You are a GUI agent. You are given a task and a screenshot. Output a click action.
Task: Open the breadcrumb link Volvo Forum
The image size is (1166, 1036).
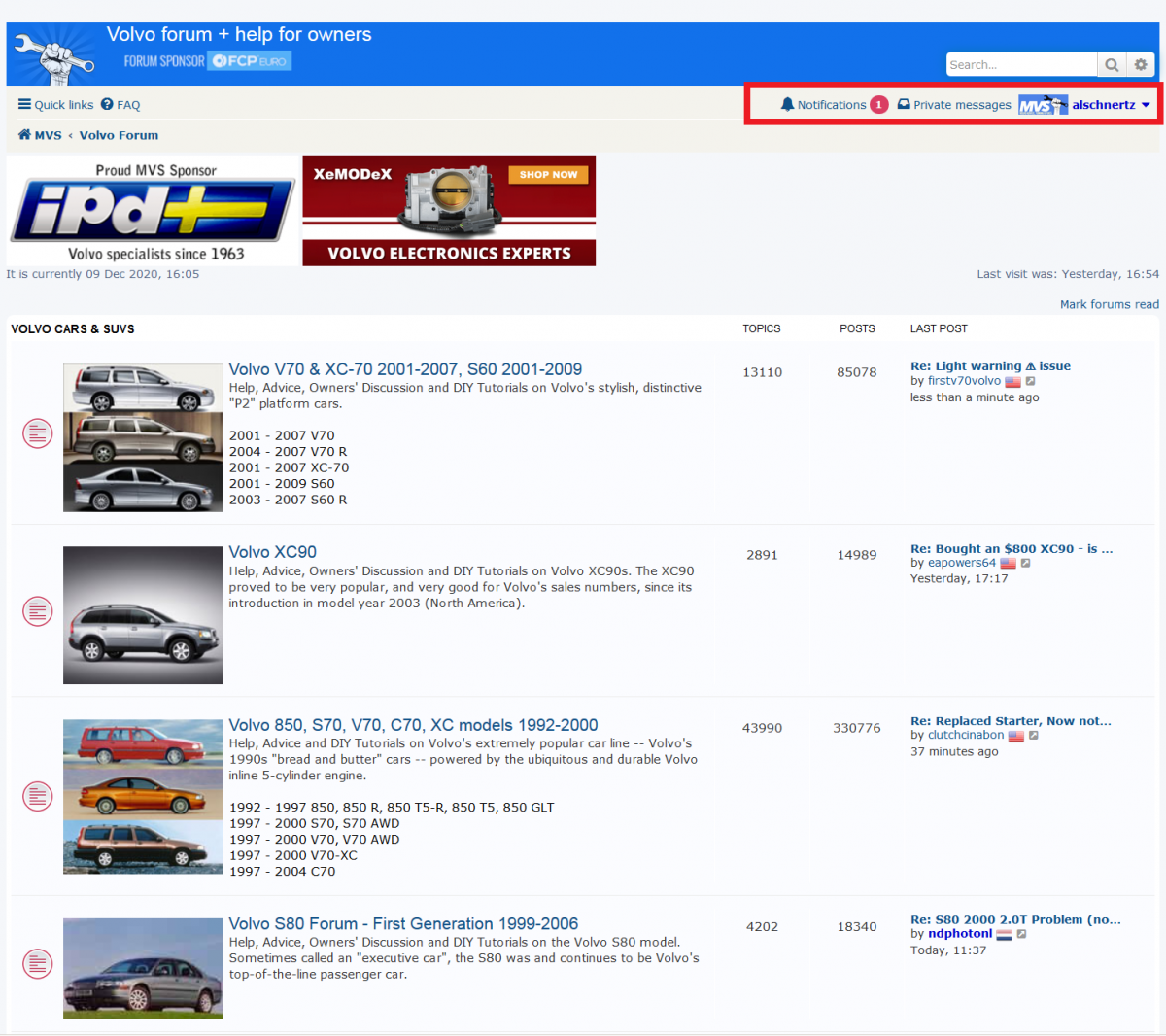tap(119, 135)
